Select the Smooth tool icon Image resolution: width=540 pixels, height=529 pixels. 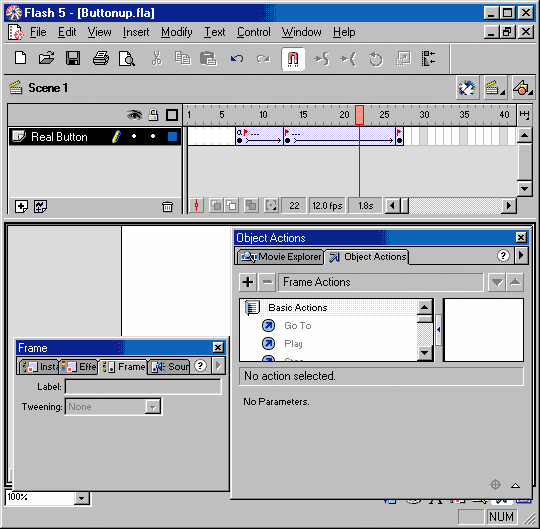coord(322,59)
